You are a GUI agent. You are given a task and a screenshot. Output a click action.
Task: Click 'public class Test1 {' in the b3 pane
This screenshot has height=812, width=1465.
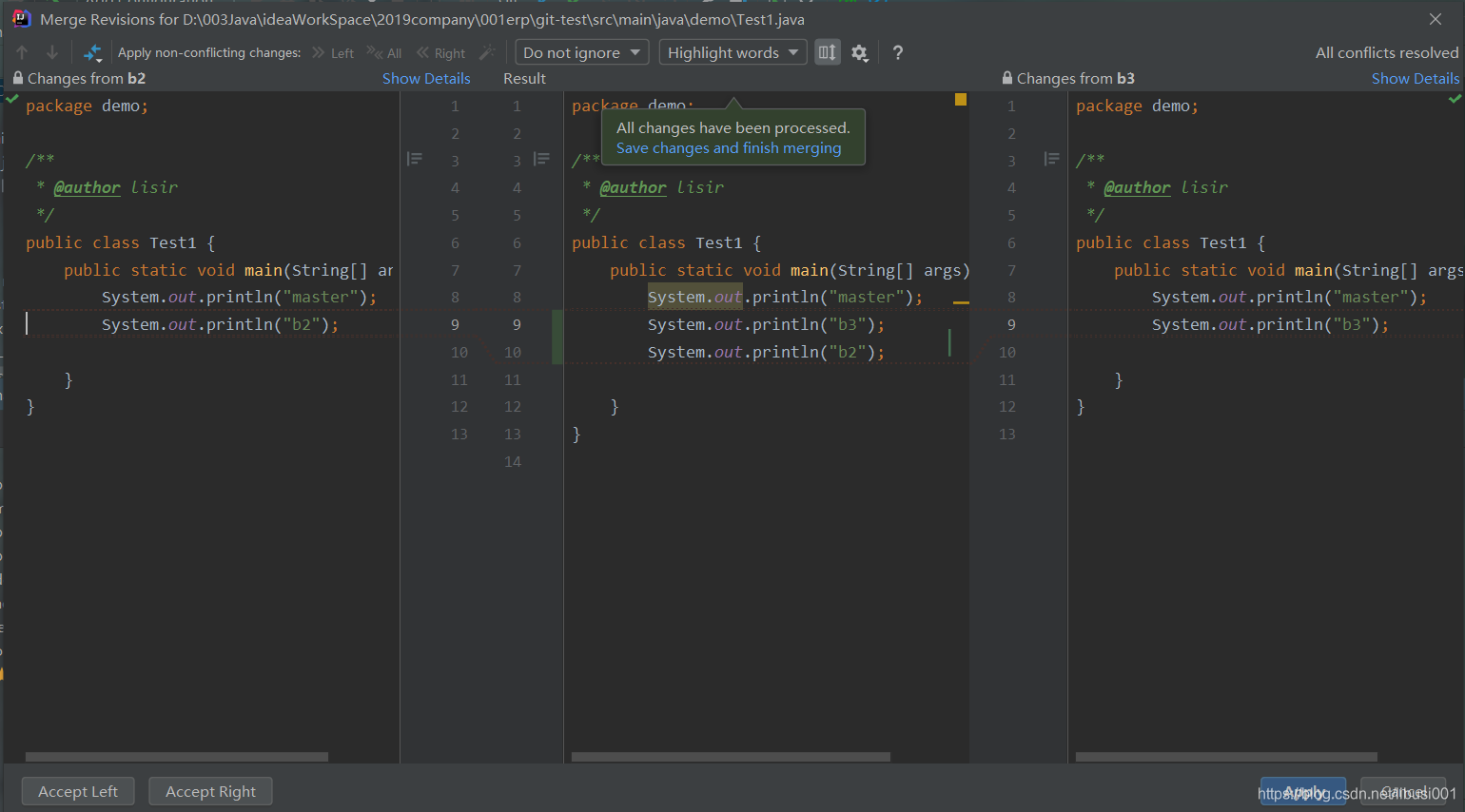[1170, 243]
